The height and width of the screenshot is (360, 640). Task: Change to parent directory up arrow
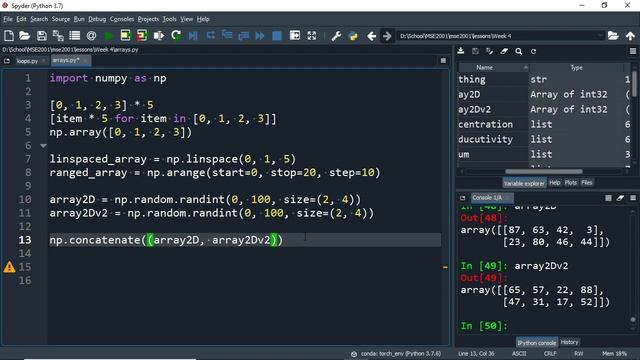coord(630,36)
